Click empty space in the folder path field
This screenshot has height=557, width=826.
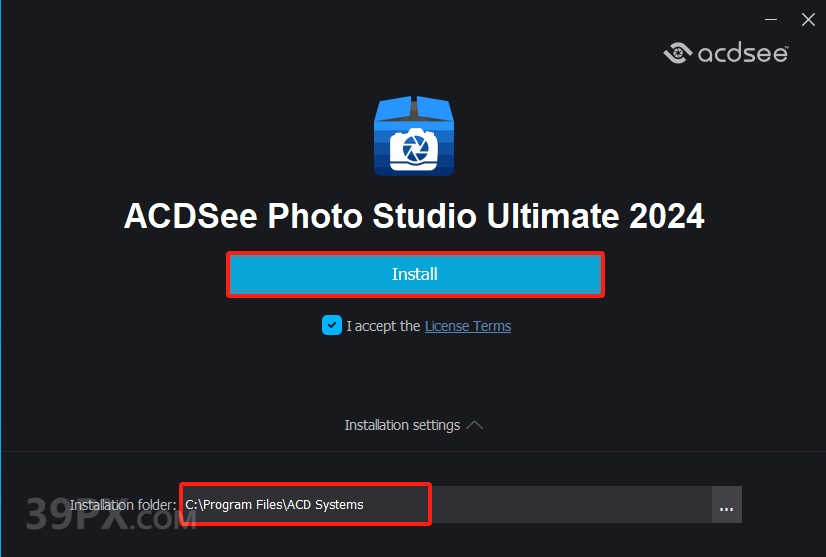coord(569,505)
